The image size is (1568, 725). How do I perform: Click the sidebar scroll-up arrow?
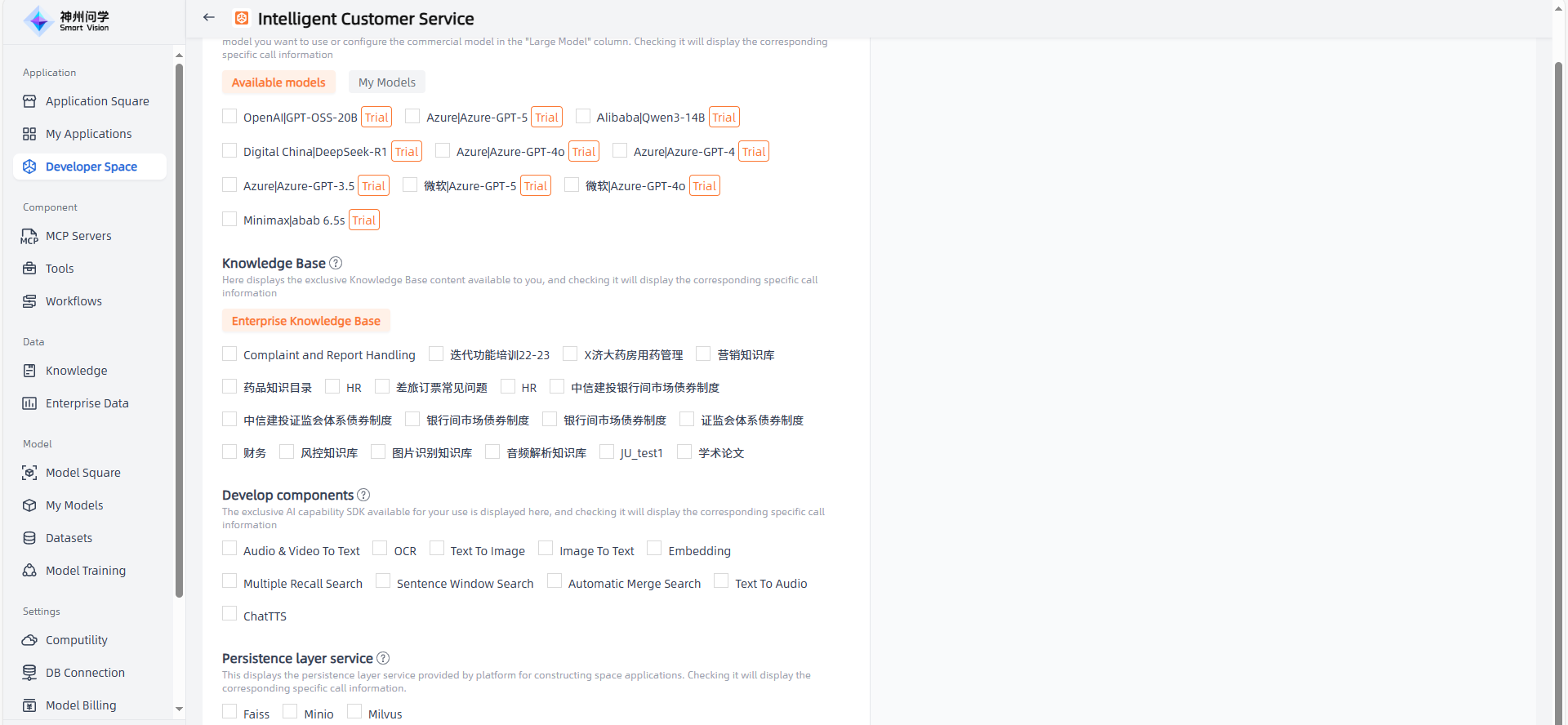click(x=179, y=56)
